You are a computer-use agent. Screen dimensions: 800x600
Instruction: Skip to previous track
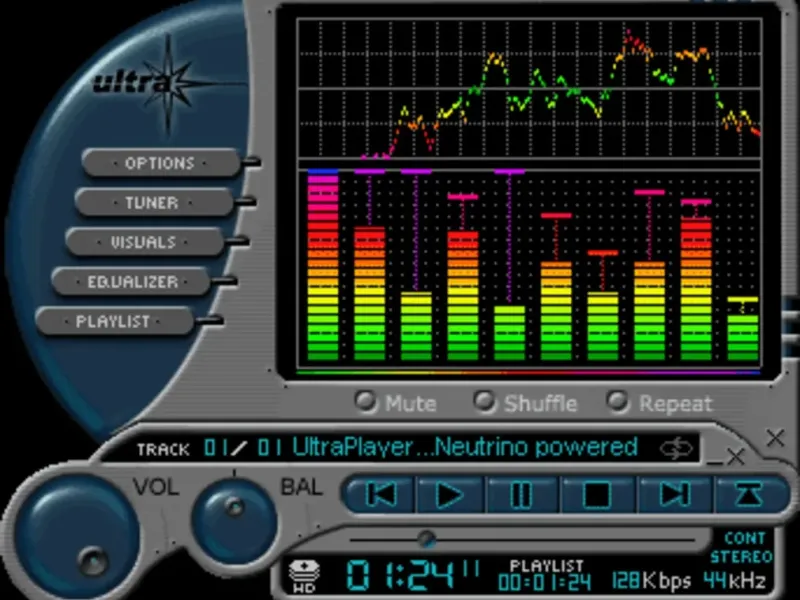[x=381, y=494]
